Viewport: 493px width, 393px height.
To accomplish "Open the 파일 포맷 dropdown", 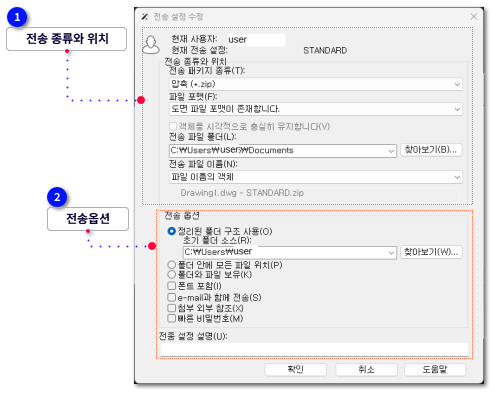I will pos(316,109).
